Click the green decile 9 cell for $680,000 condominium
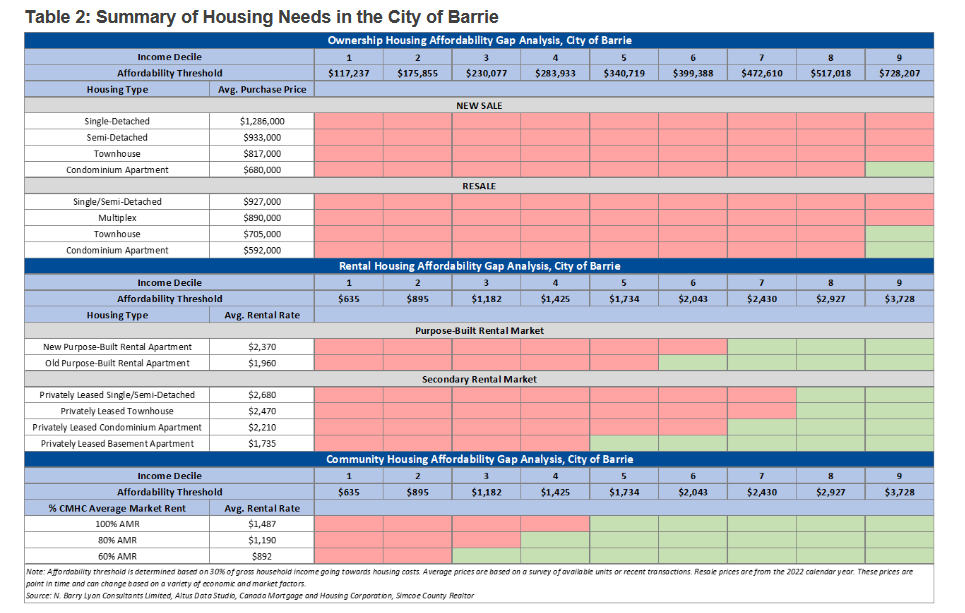This screenshot has width=965, height=613. pos(898,170)
